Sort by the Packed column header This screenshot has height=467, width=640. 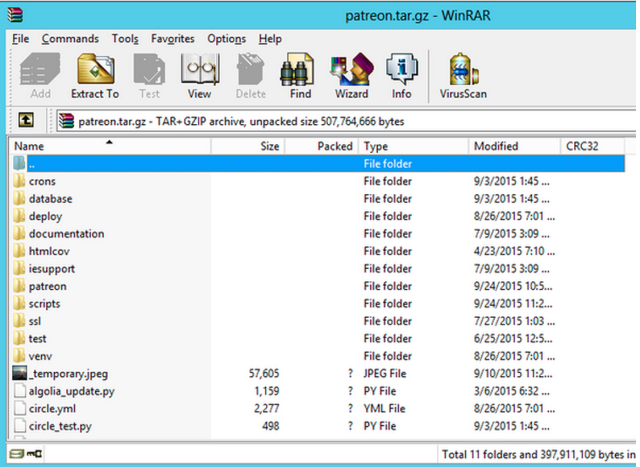click(x=321, y=146)
